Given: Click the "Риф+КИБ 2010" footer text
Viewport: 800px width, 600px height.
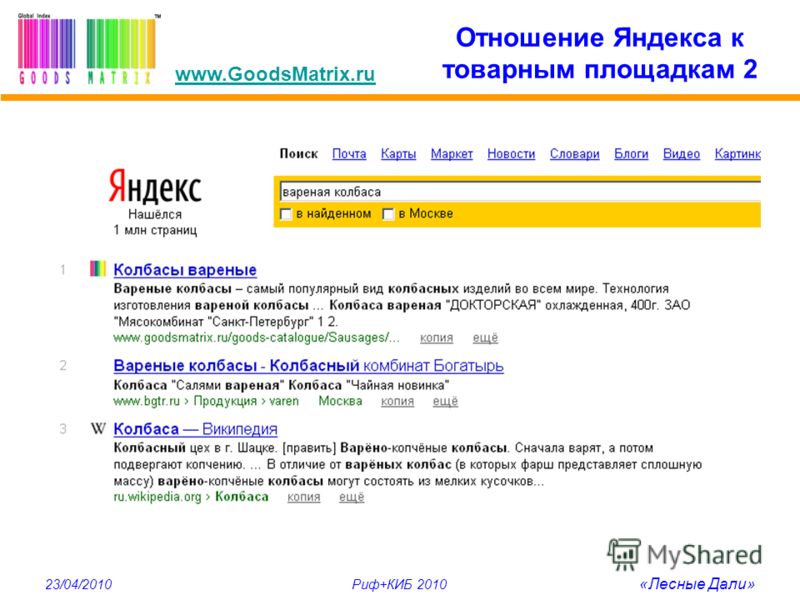Looking at the screenshot, I should pos(399,584).
